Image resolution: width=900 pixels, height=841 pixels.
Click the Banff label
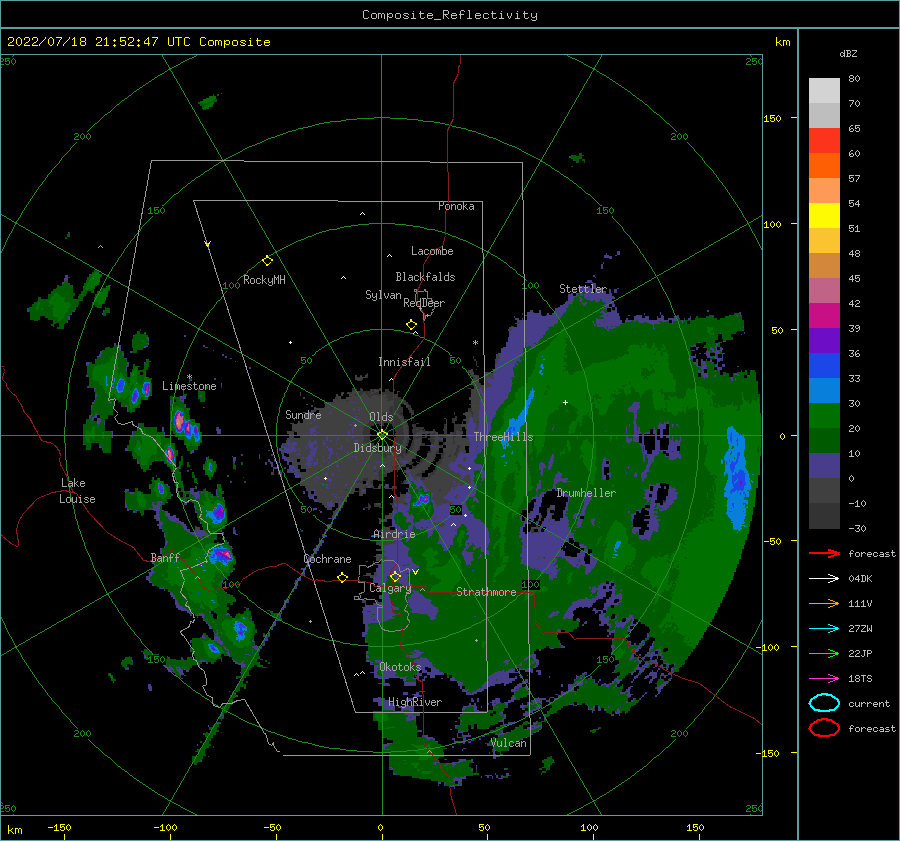pyautogui.click(x=165, y=557)
